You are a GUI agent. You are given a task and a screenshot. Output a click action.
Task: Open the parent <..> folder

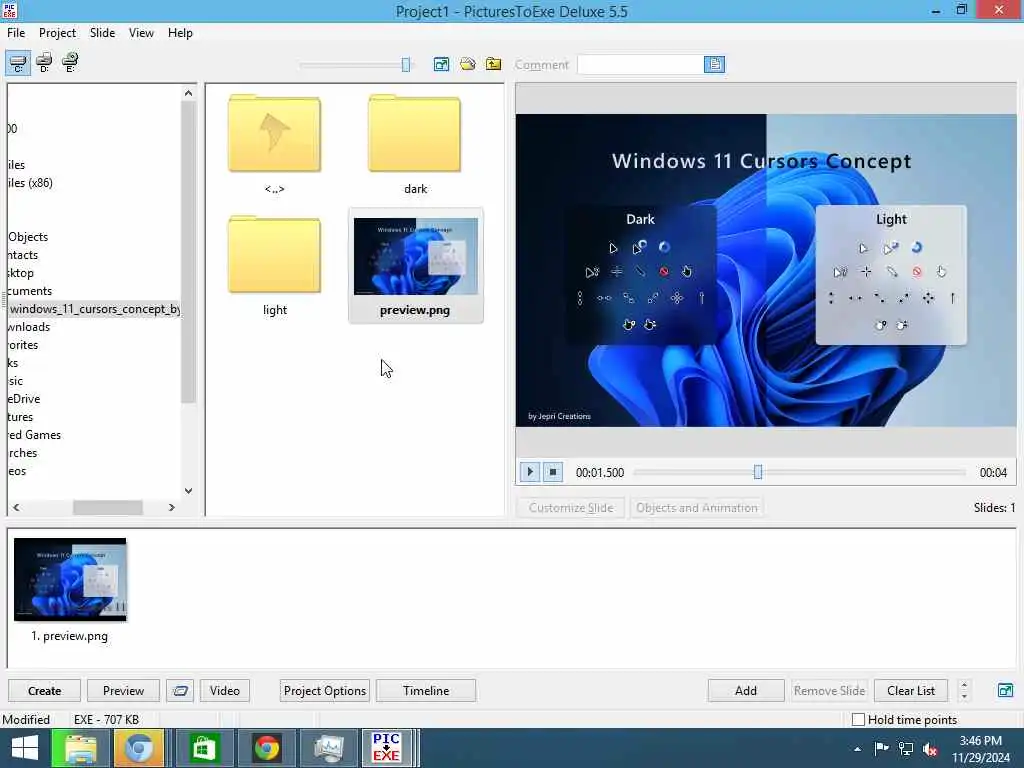274,144
